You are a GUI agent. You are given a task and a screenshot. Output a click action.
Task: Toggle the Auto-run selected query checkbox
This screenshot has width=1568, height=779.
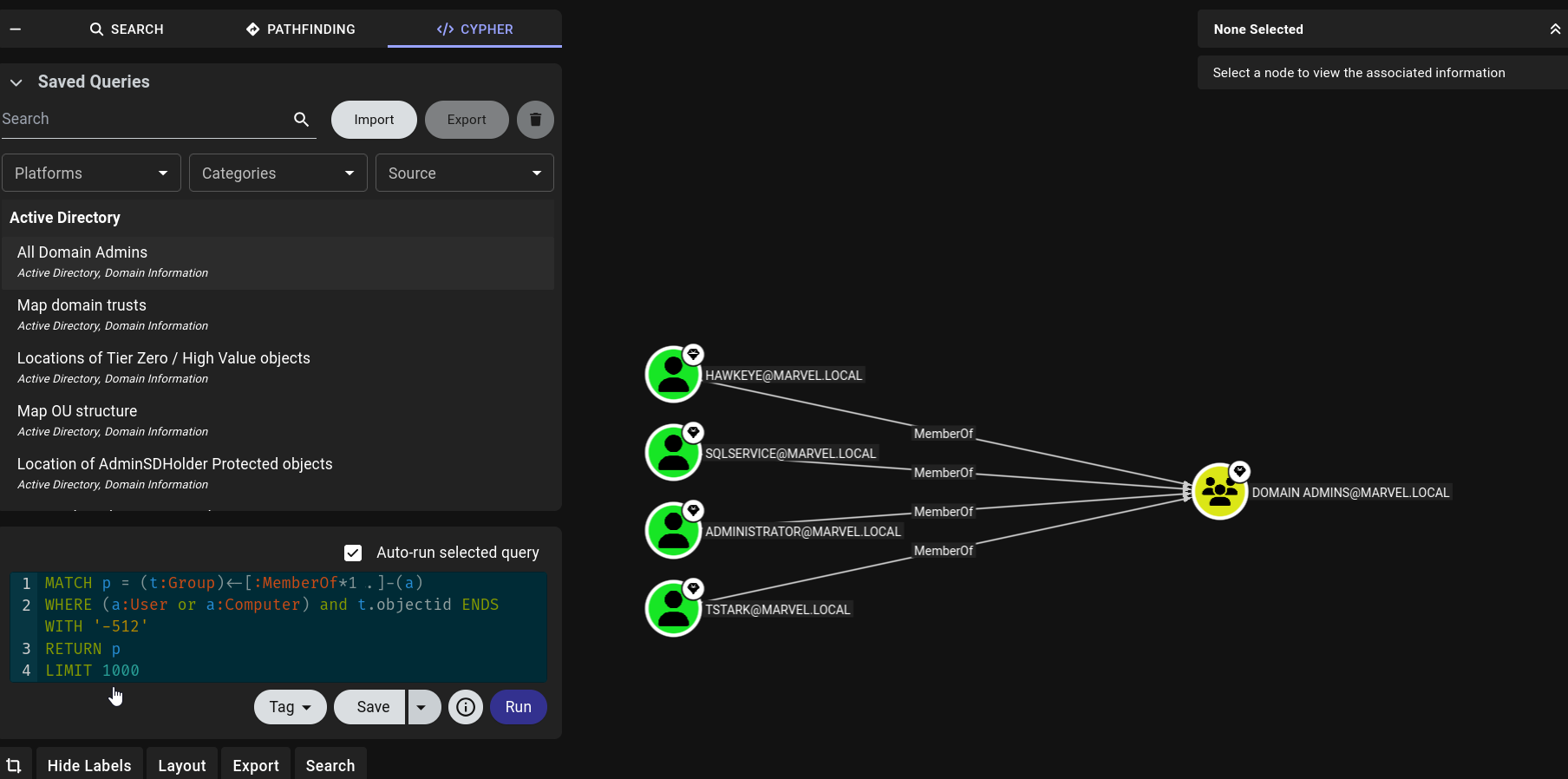[x=353, y=553]
